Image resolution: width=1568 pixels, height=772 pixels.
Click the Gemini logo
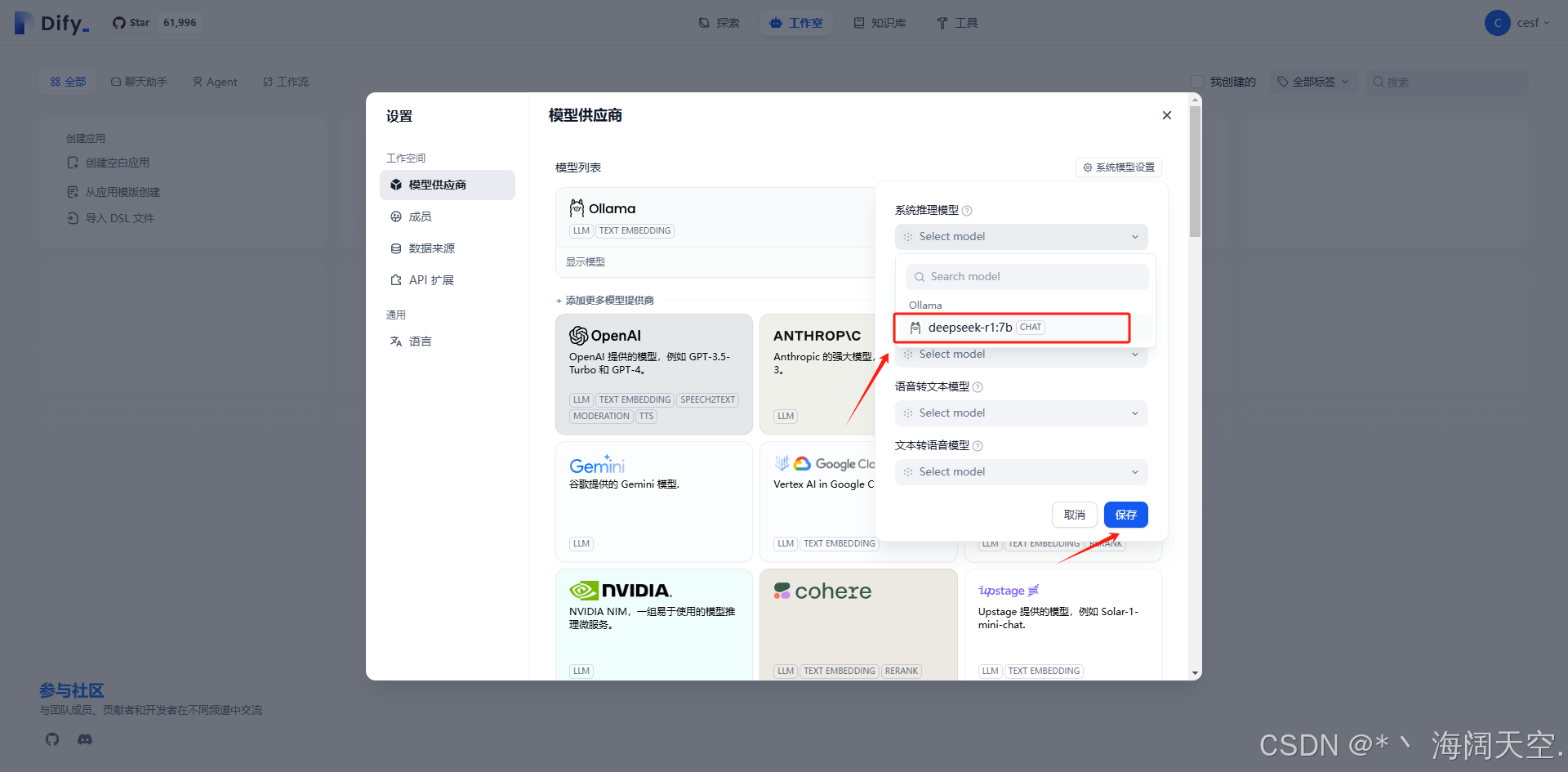point(597,465)
